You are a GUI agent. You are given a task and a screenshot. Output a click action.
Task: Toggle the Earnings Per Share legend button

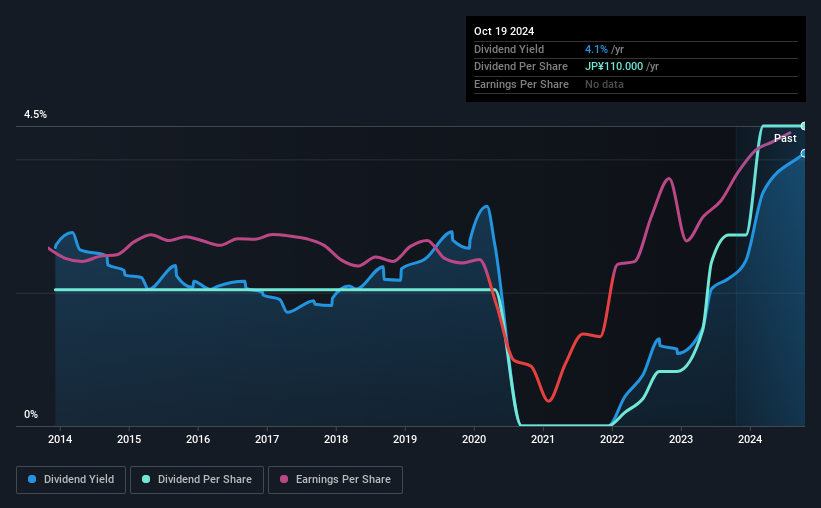click(335, 480)
